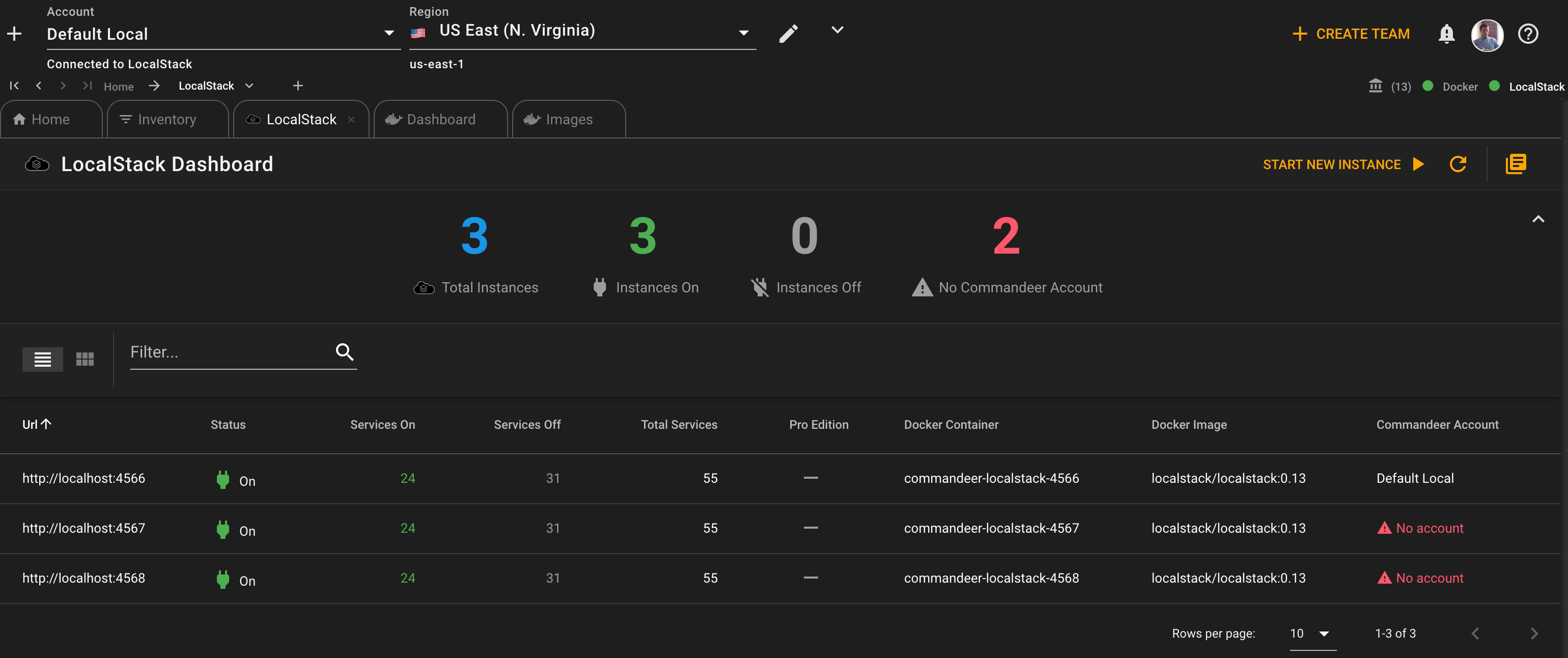Image resolution: width=1568 pixels, height=658 pixels.
Task: Go to last history entry icon
Action: point(88,86)
